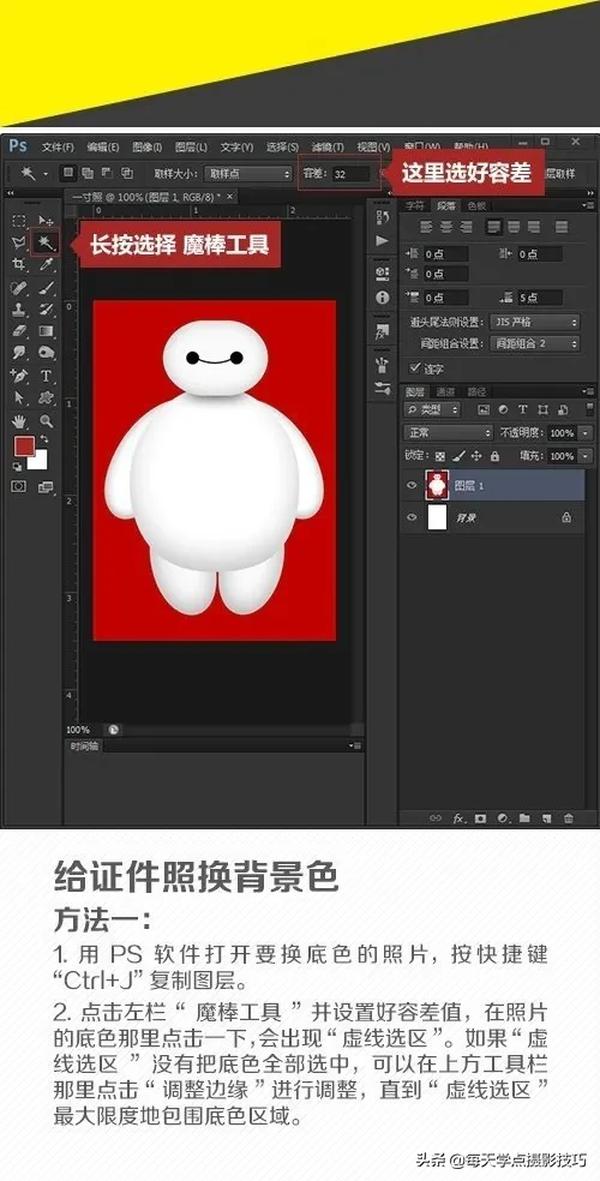
Task: Click the left align text button
Action: click(x=425, y=226)
